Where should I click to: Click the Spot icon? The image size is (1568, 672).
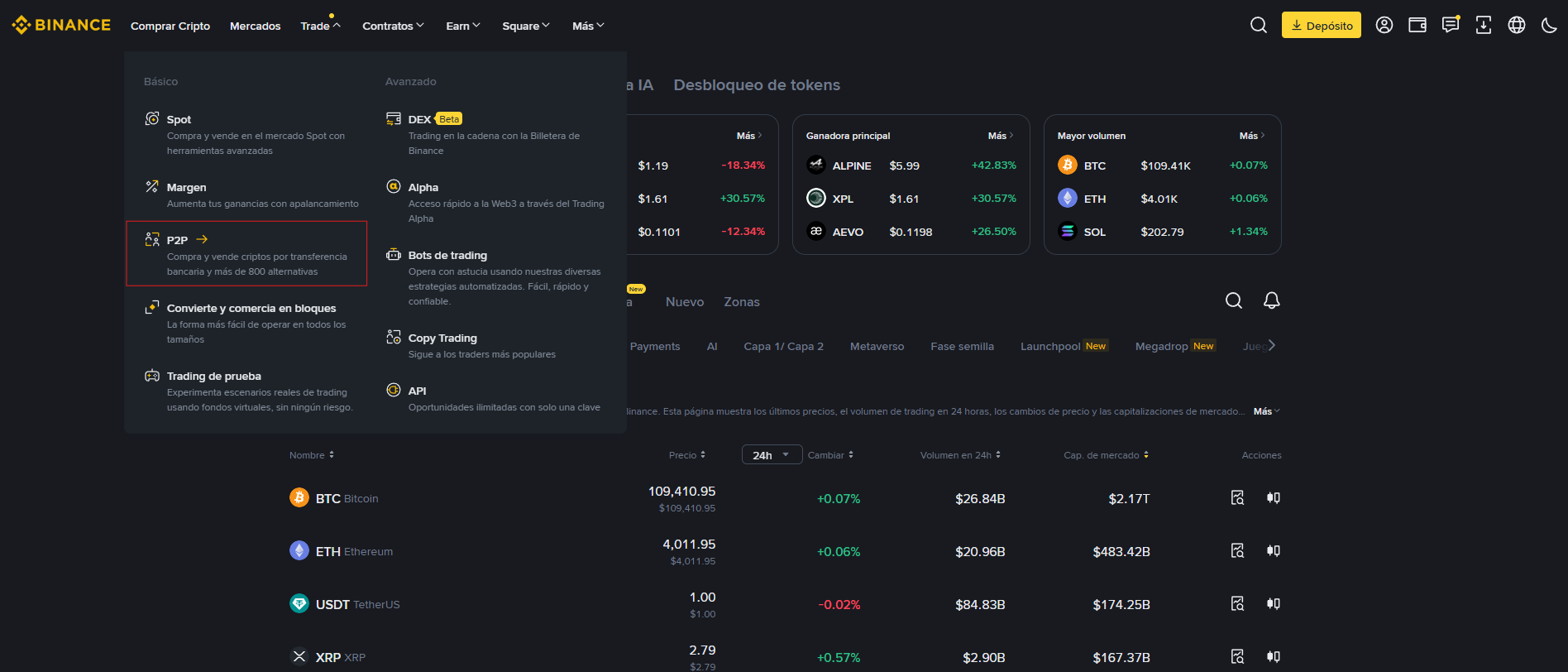click(x=152, y=118)
